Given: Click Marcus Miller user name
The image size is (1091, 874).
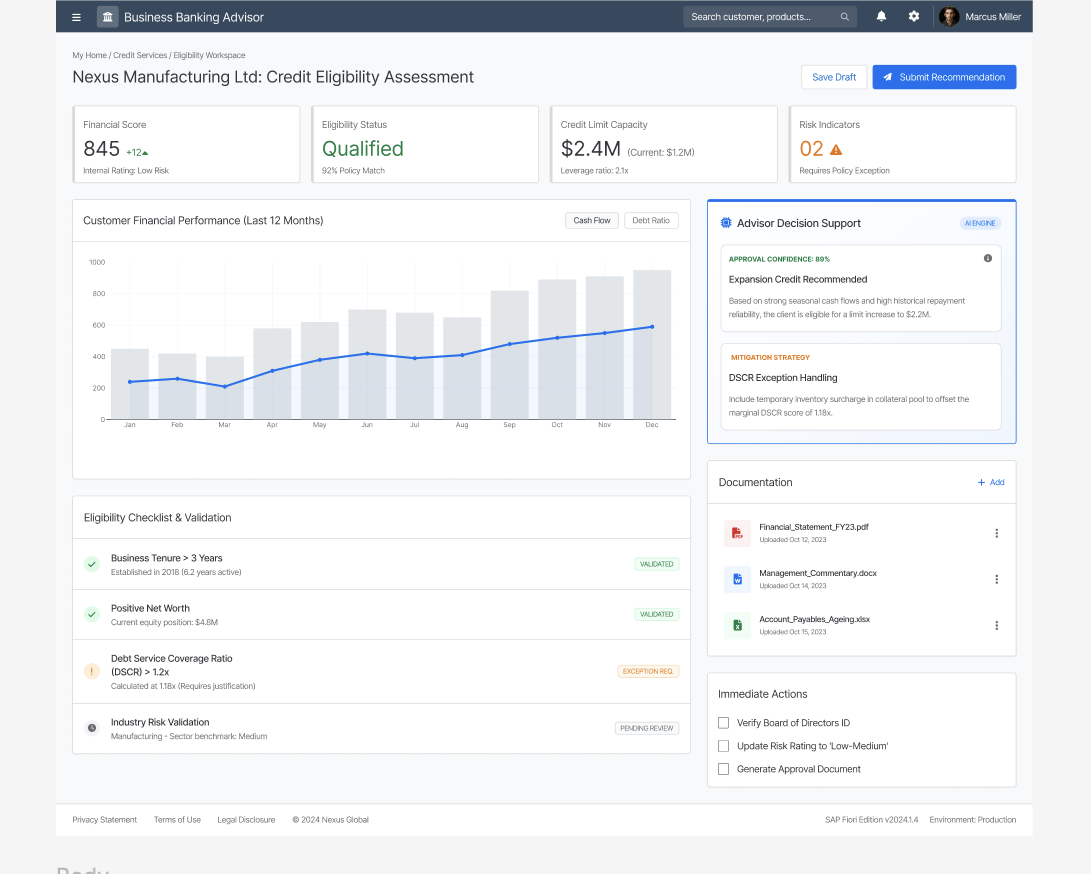Looking at the screenshot, I should click(x=993, y=17).
